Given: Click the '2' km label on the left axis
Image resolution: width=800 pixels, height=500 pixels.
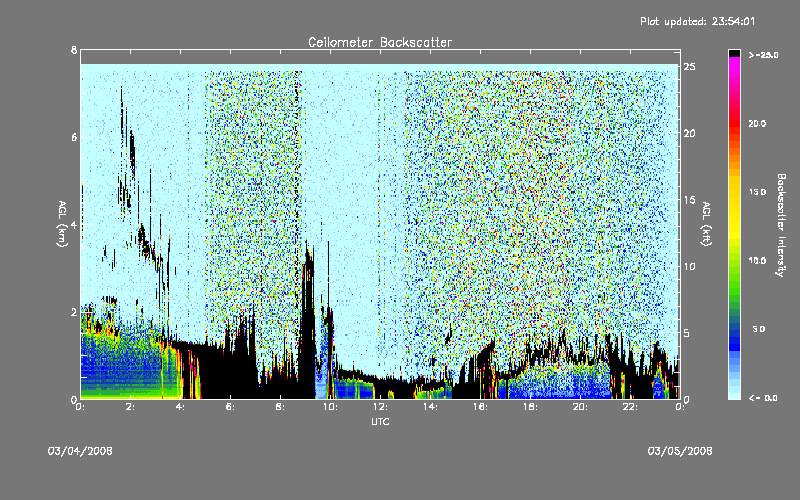Looking at the screenshot, I should [74, 312].
